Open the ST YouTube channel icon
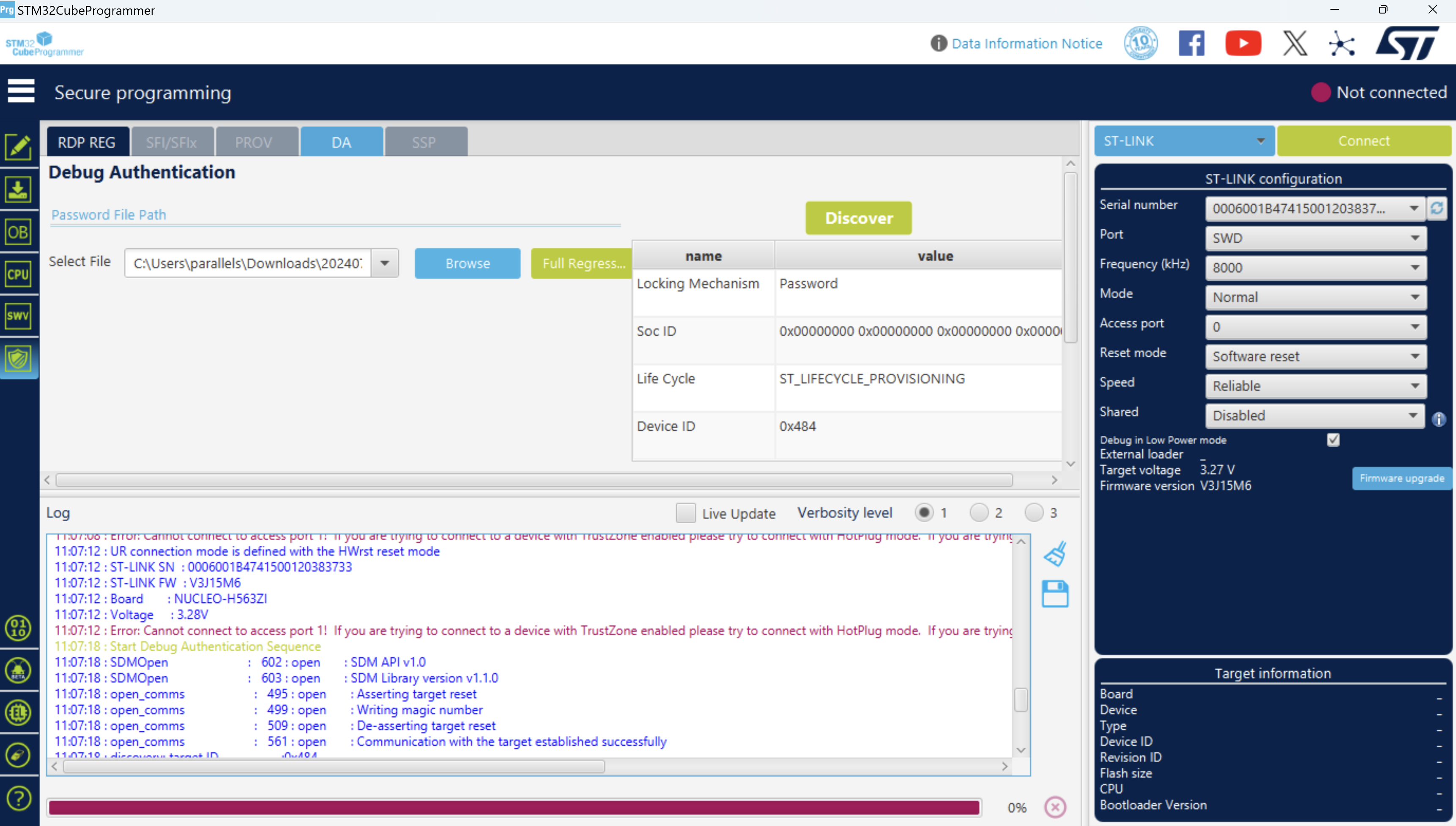The image size is (1456, 826). (1243, 44)
